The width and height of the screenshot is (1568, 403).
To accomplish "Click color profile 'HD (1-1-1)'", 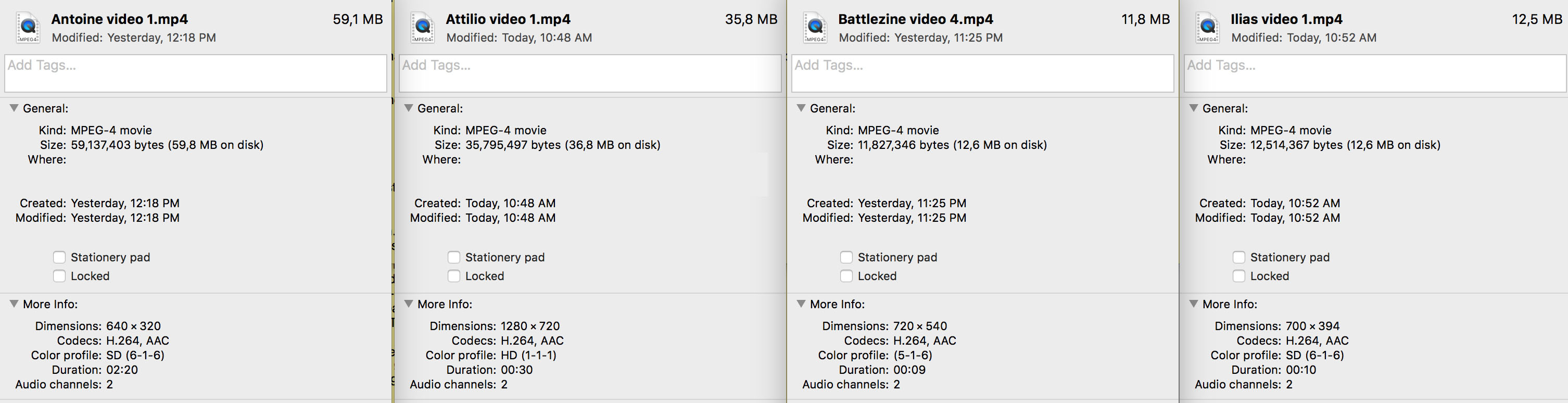I will tap(528, 356).
